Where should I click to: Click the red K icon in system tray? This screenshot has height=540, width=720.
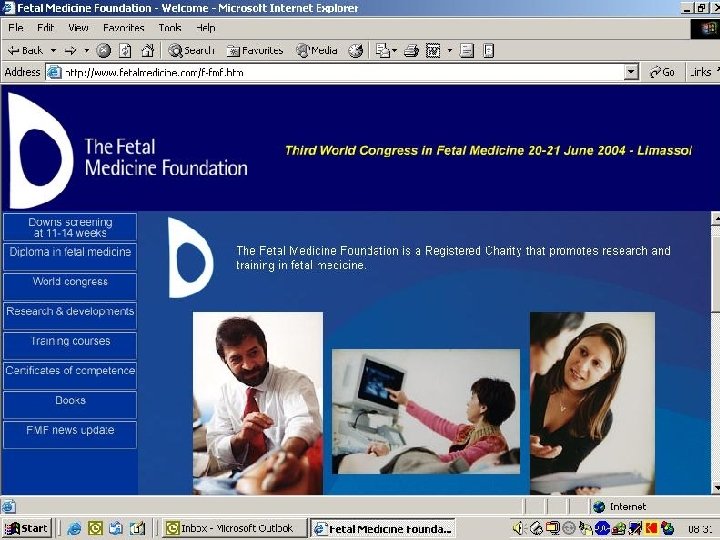point(651,529)
